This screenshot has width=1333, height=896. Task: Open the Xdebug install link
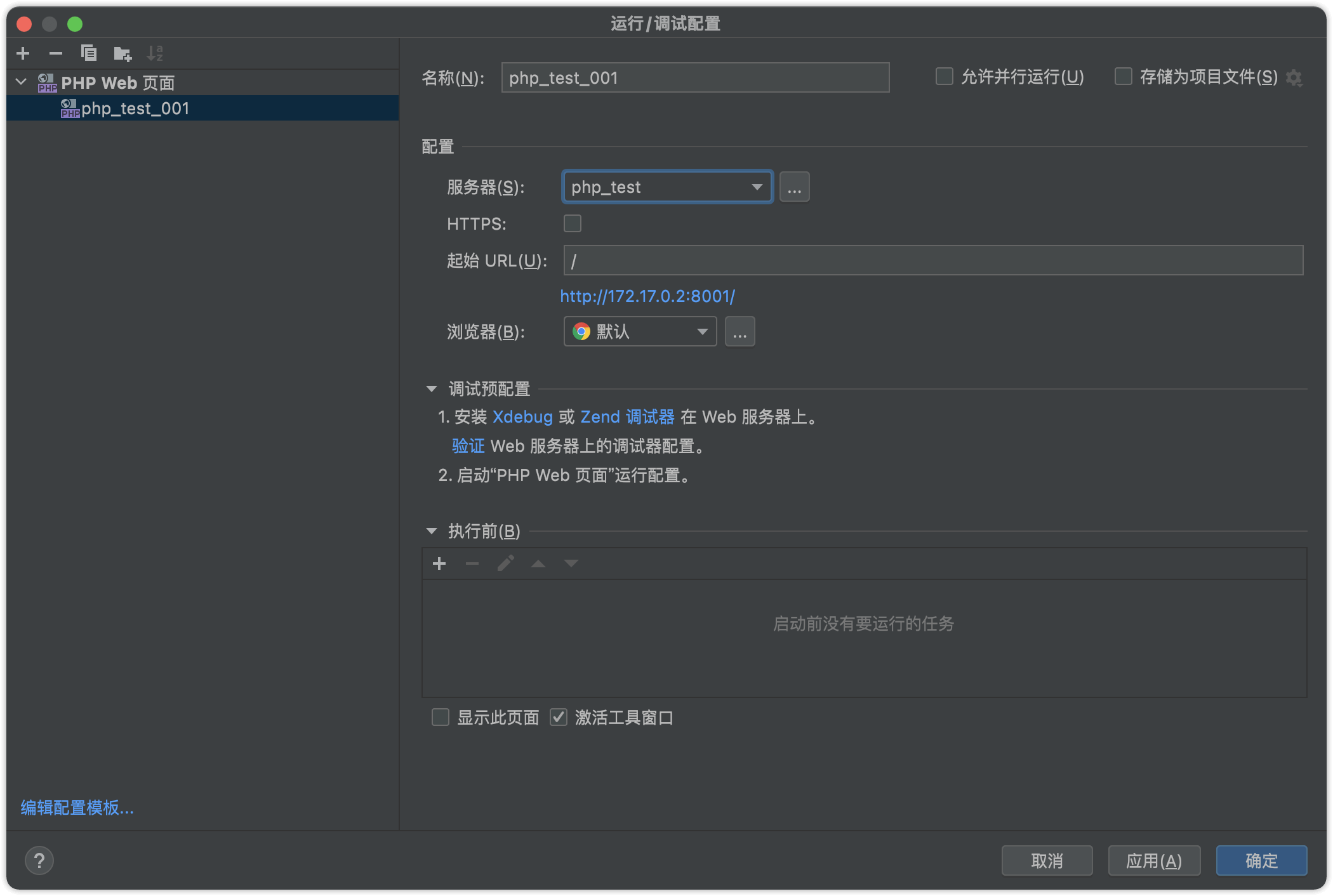click(522, 417)
